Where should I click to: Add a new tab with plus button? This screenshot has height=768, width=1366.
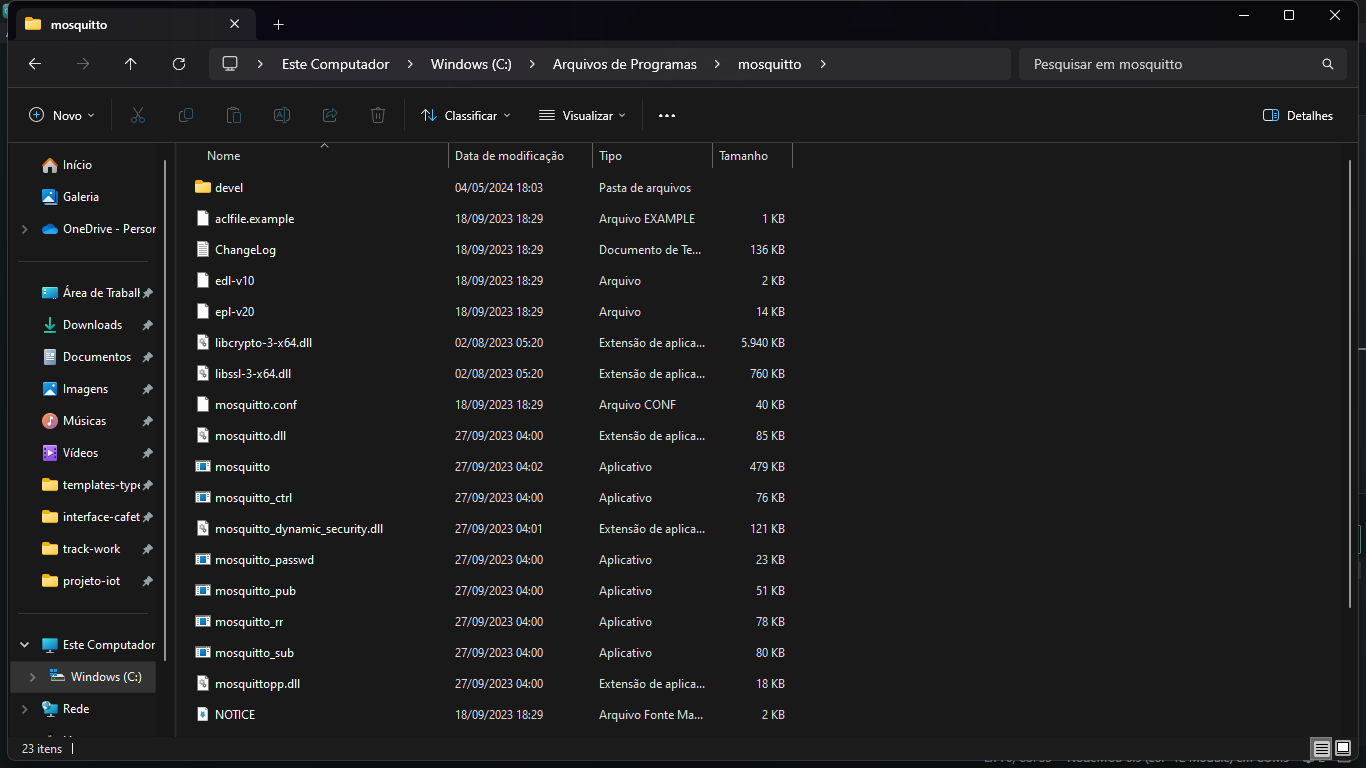click(278, 24)
